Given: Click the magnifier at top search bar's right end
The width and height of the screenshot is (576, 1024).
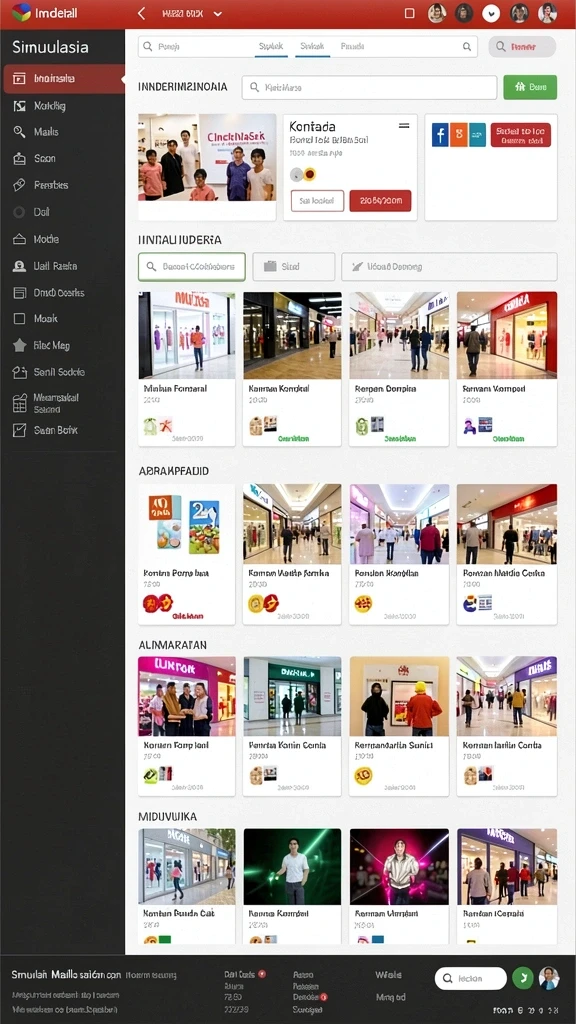Looking at the screenshot, I should pos(467,46).
